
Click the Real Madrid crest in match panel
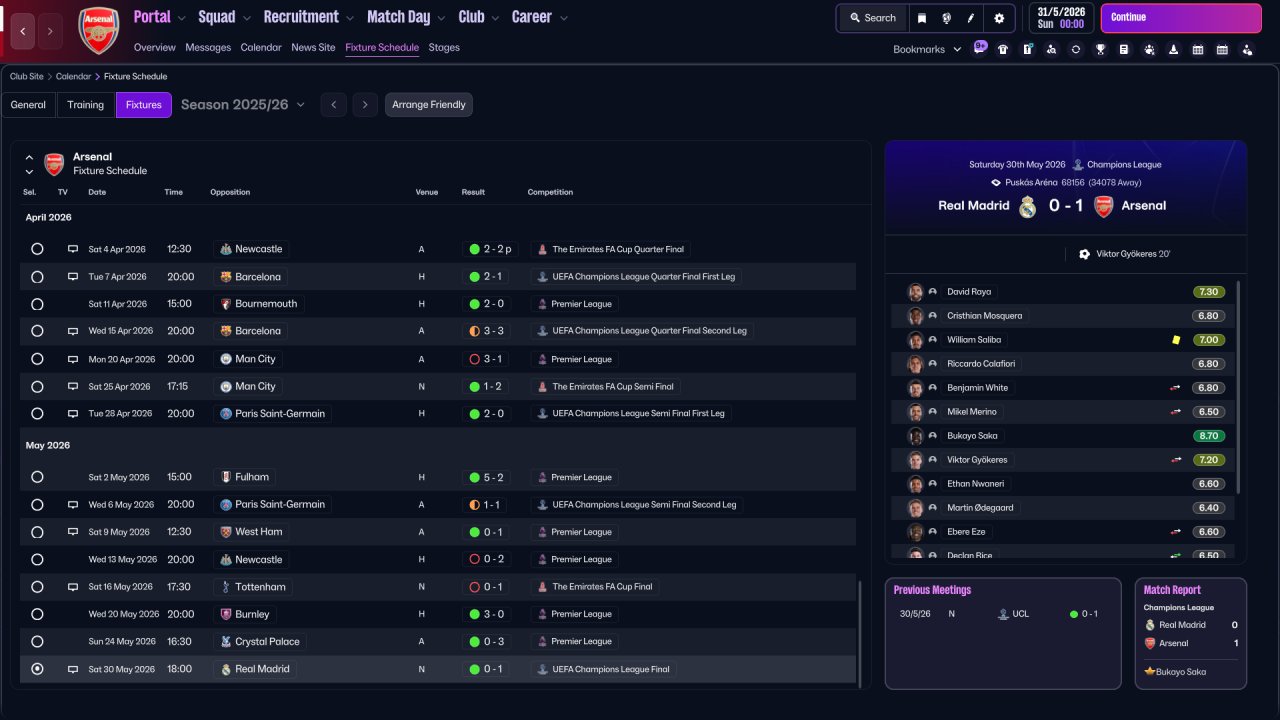coord(1028,207)
